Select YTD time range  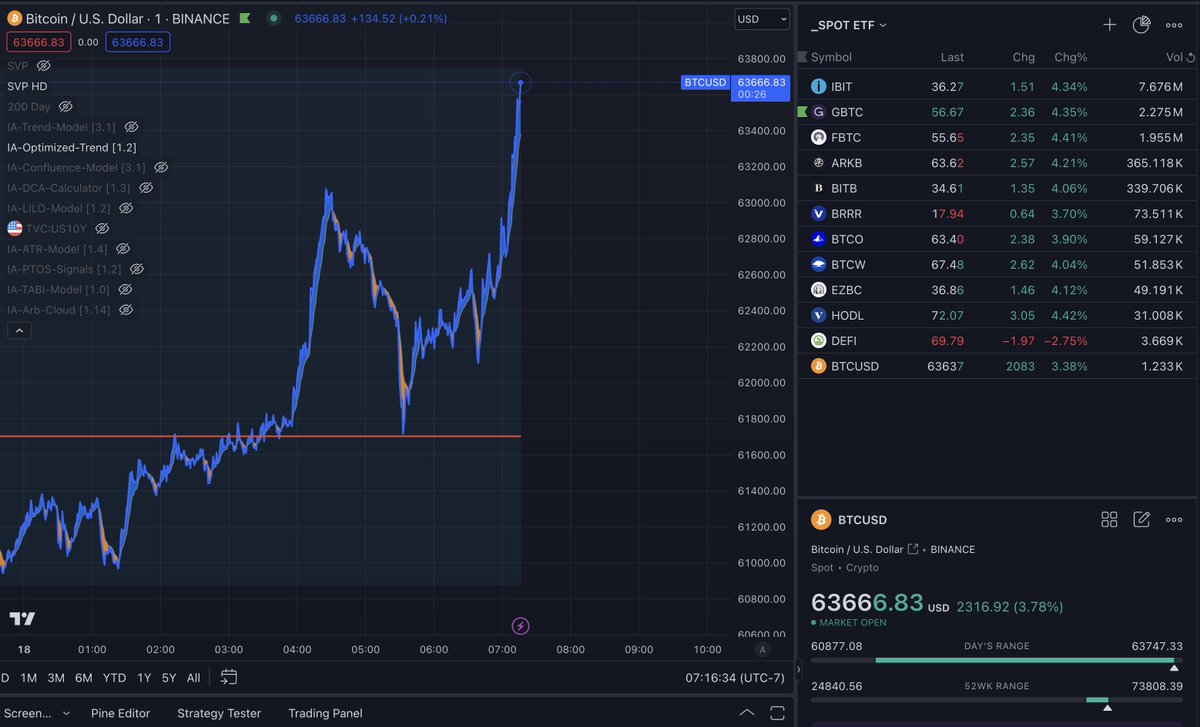coord(114,677)
